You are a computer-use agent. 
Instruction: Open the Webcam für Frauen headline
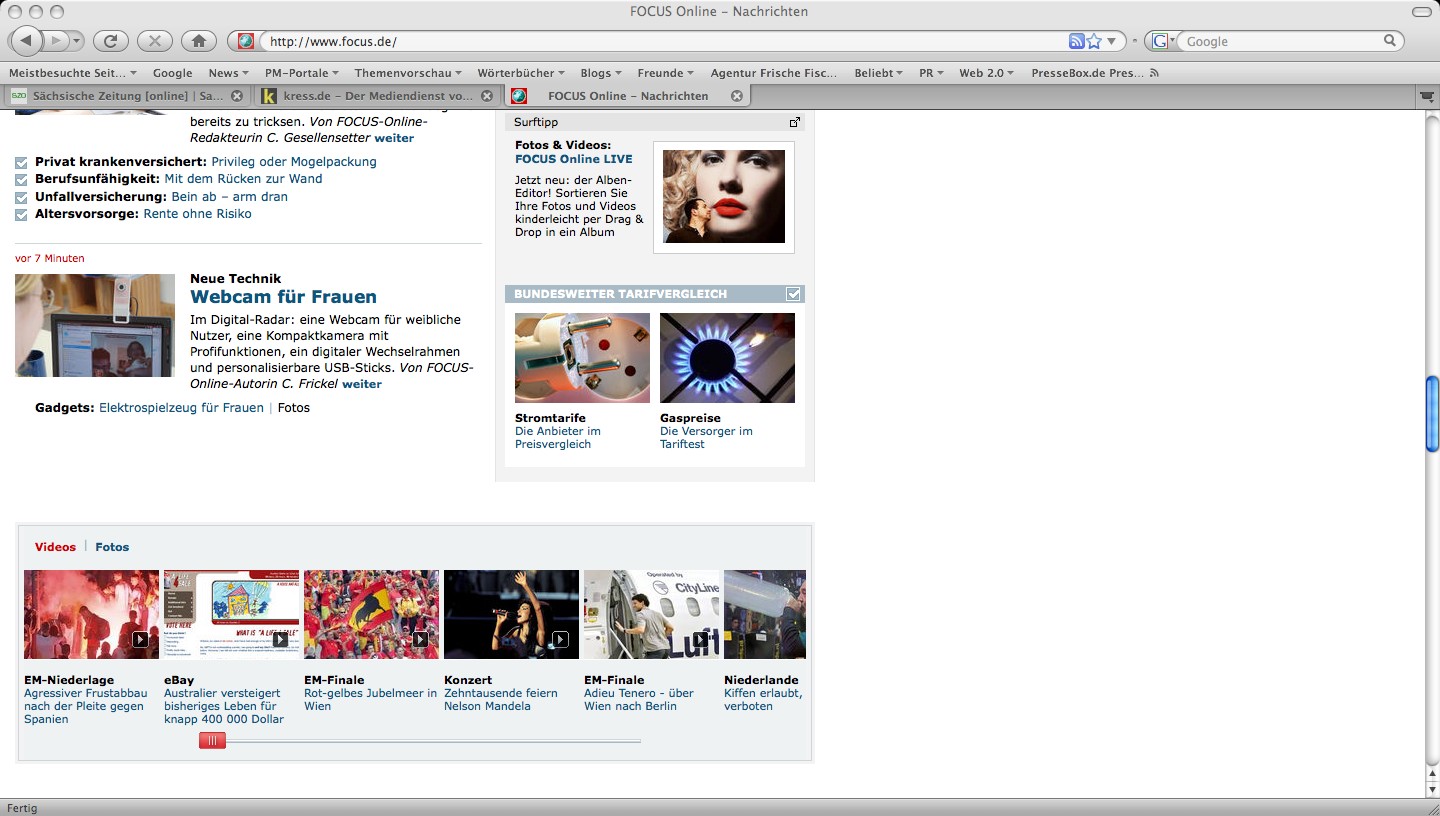tap(283, 297)
